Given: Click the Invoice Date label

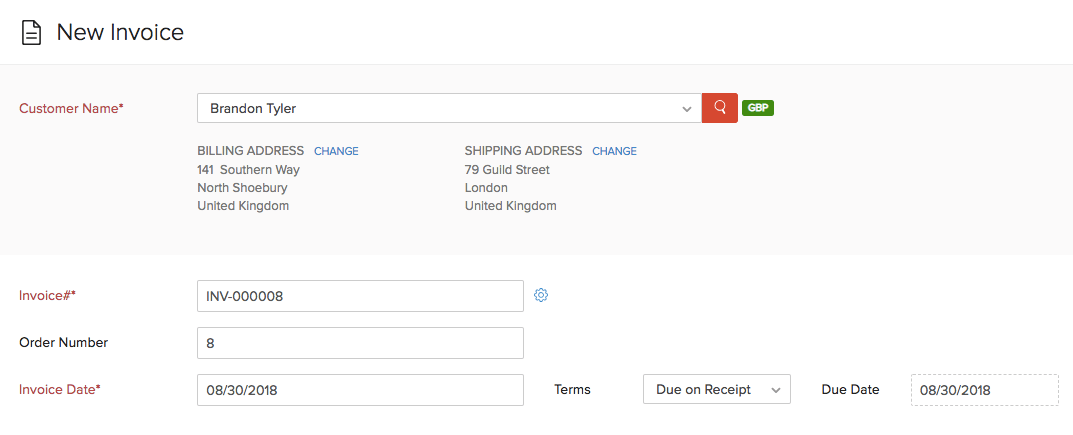Looking at the screenshot, I should coord(60,389).
